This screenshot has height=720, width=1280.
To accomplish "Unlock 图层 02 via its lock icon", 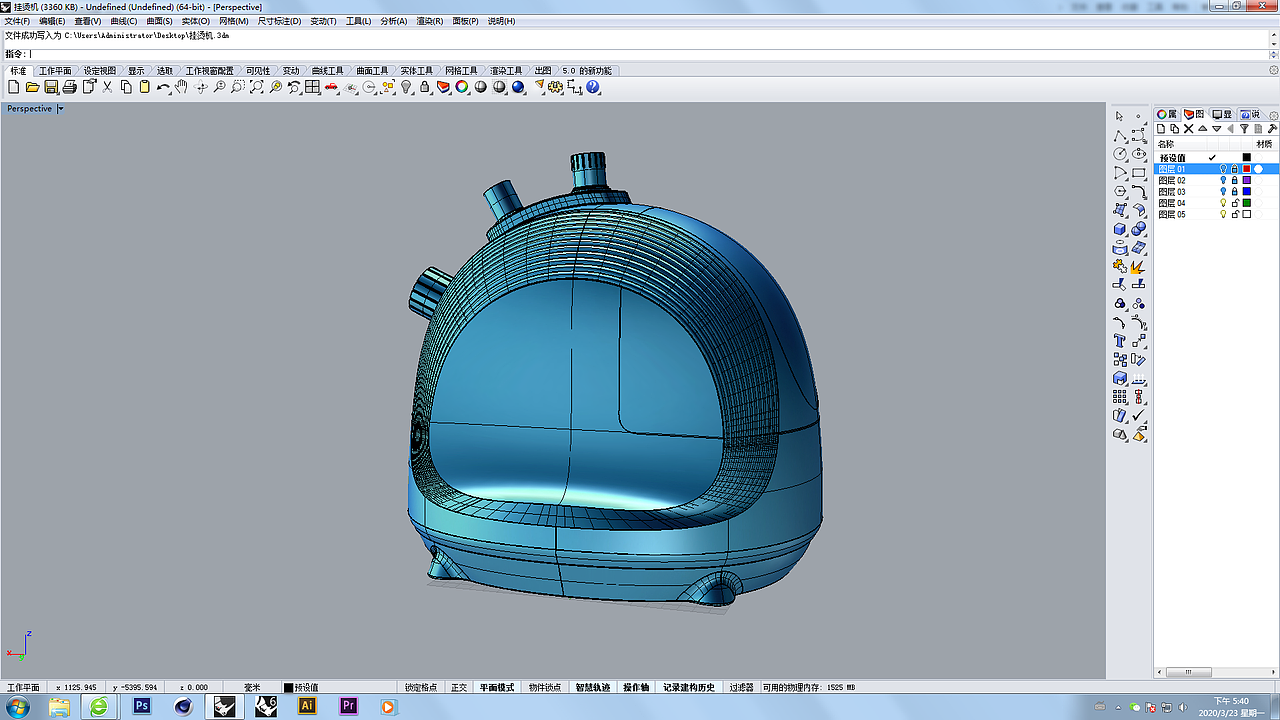I will [x=1235, y=181].
